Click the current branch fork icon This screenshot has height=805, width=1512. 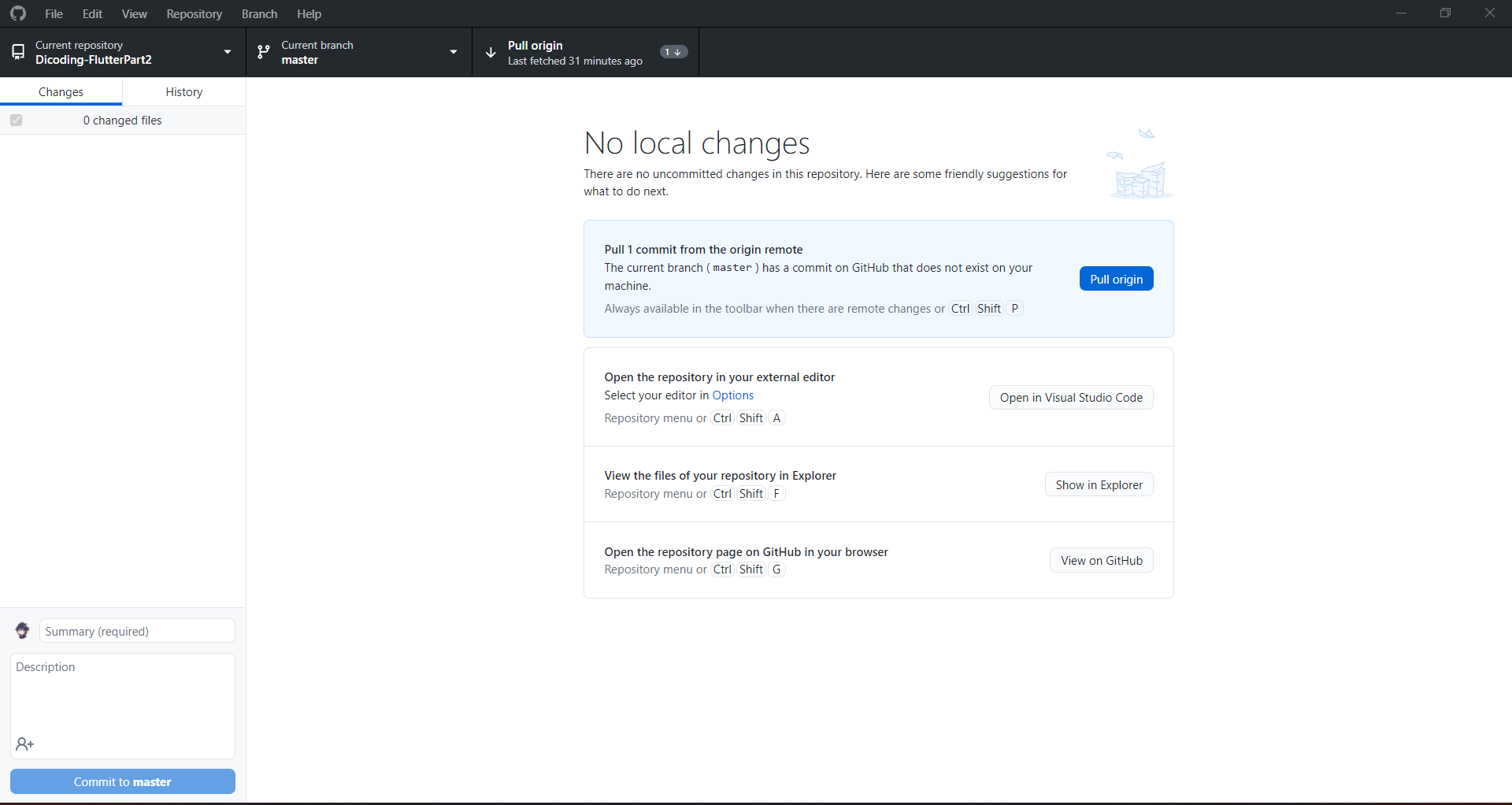[x=263, y=51]
